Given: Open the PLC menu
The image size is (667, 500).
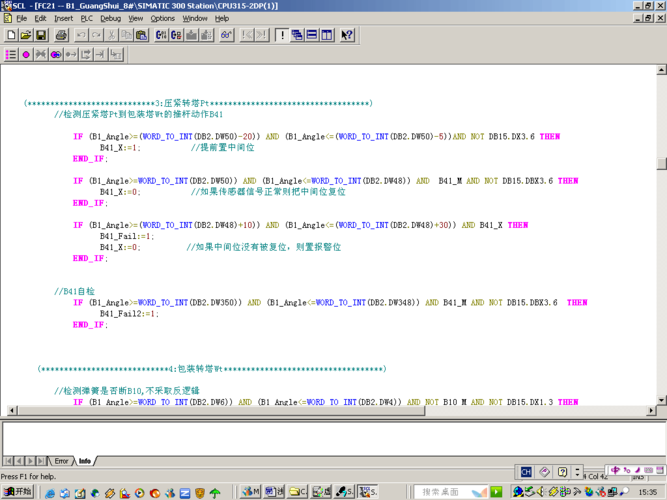Looking at the screenshot, I should click(87, 18).
